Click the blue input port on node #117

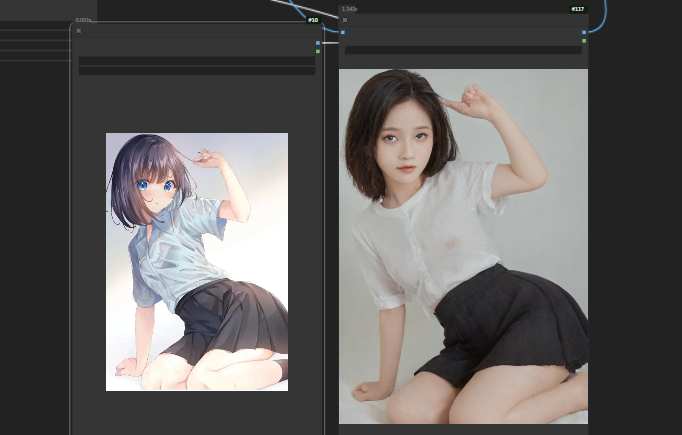click(343, 33)
